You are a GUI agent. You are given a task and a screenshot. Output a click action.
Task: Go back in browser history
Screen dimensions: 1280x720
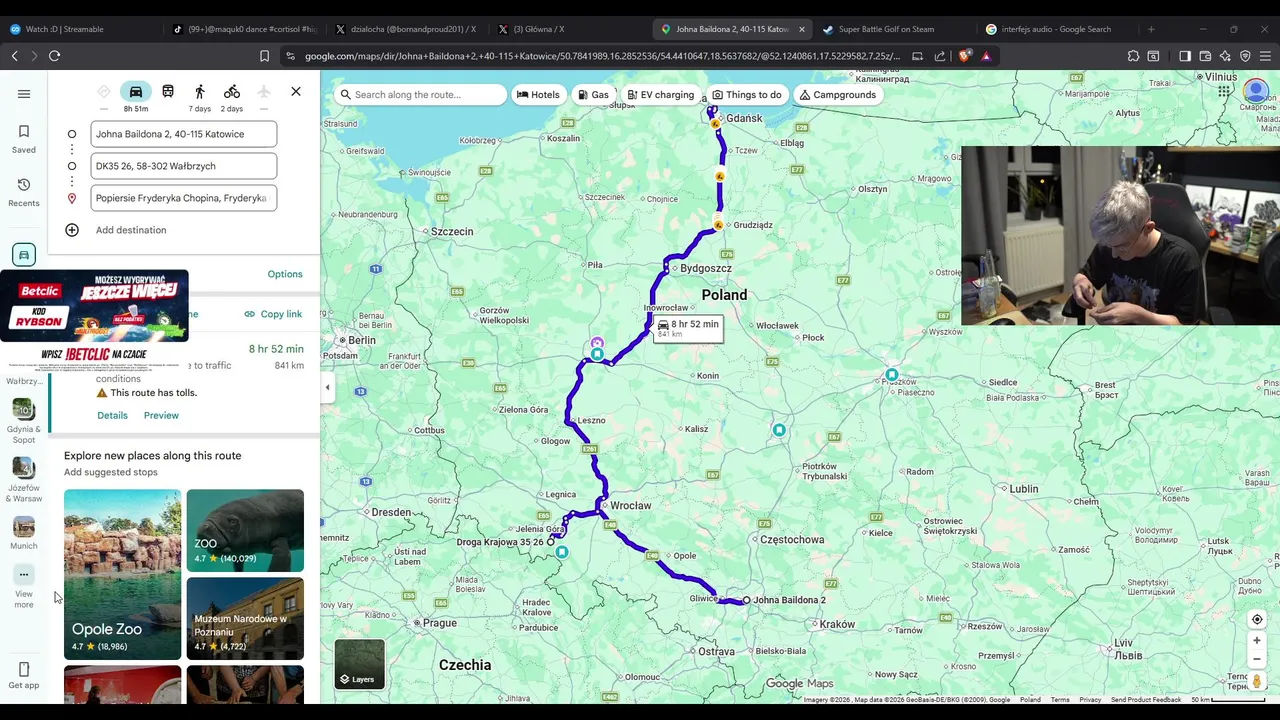coord(15,56)
